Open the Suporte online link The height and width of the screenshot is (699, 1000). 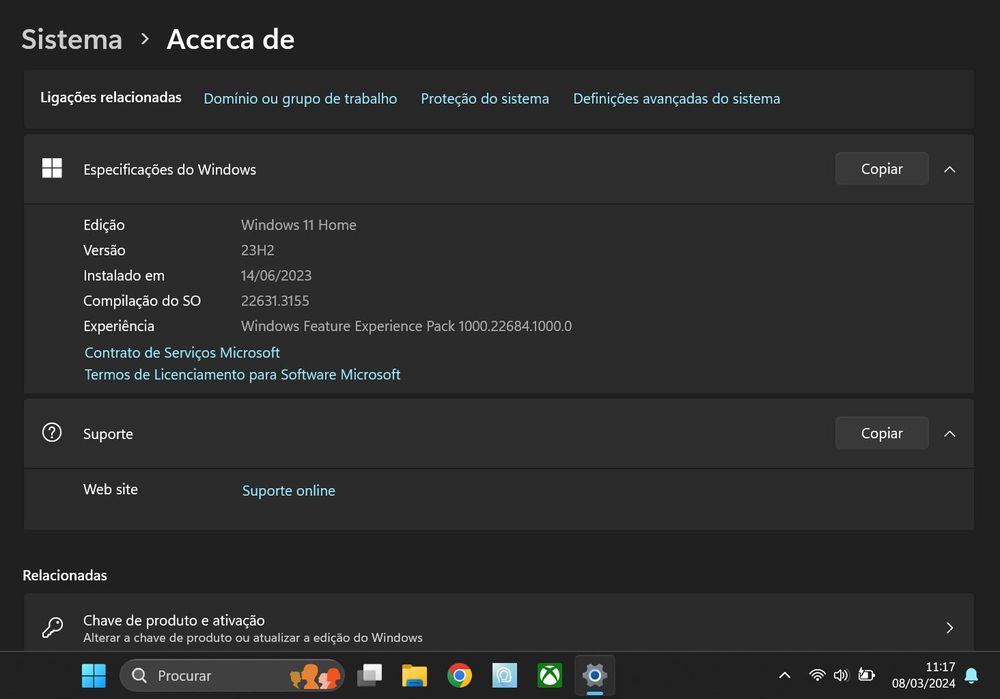[x=288, y=490]
